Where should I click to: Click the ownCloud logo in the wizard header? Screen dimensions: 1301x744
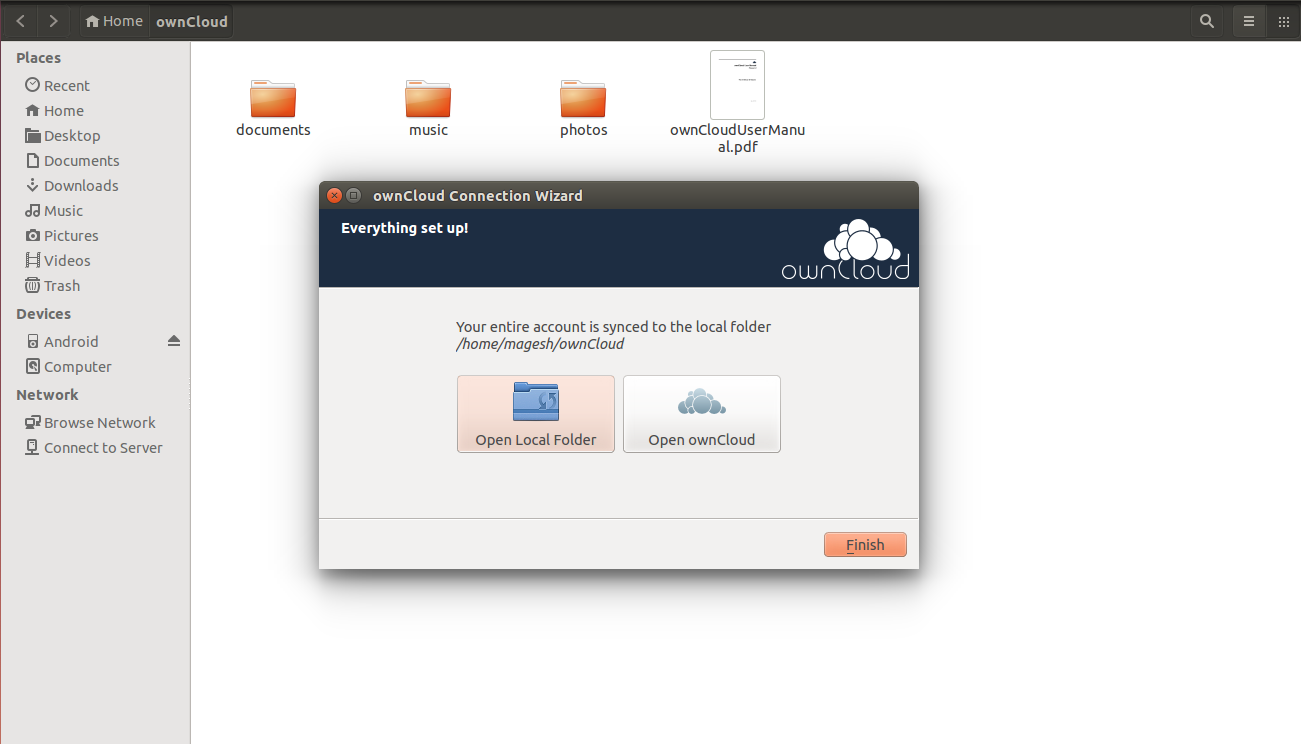click(x=846, y=250)
